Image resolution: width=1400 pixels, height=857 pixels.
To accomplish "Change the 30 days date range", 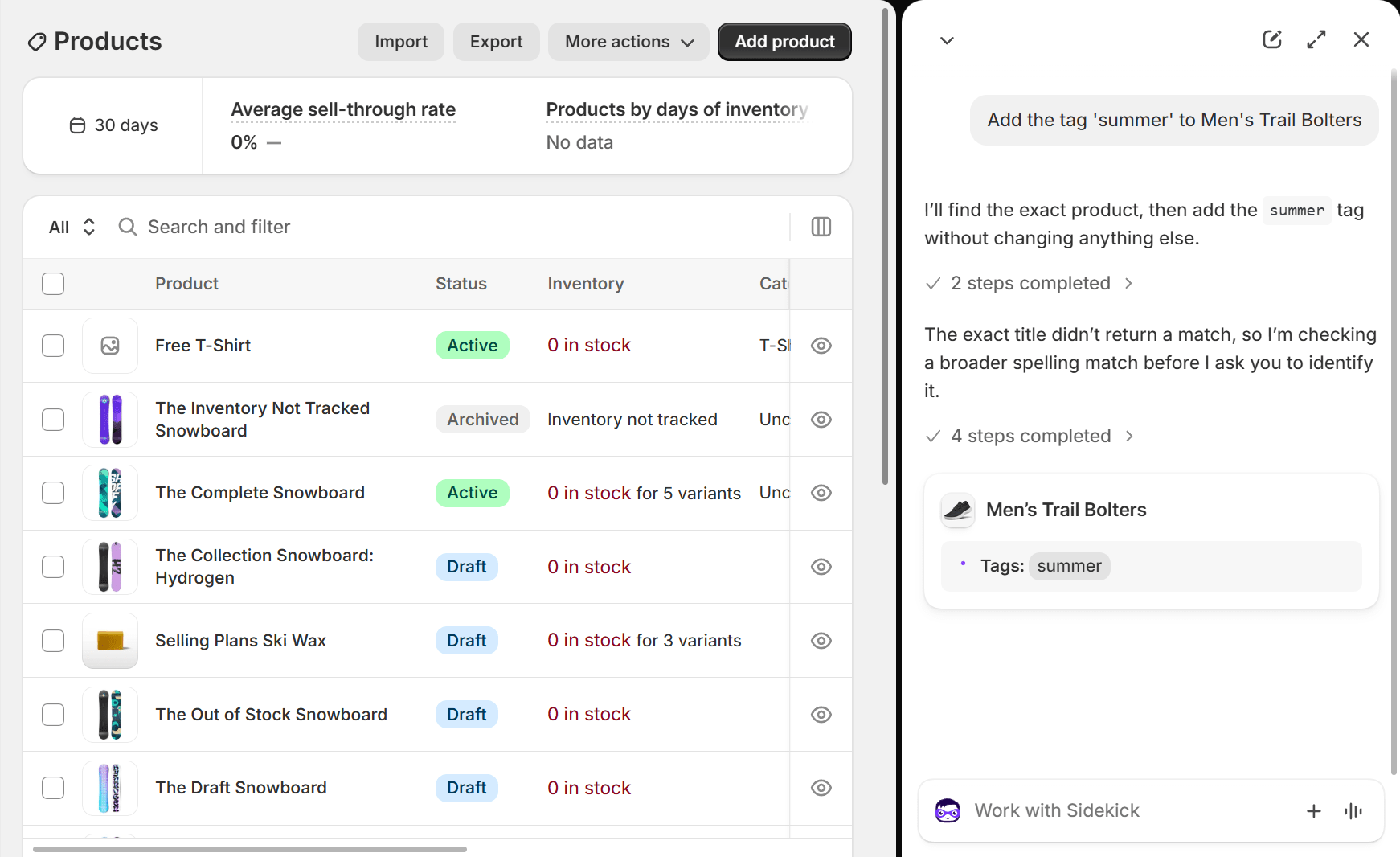I will coord(113,125).
